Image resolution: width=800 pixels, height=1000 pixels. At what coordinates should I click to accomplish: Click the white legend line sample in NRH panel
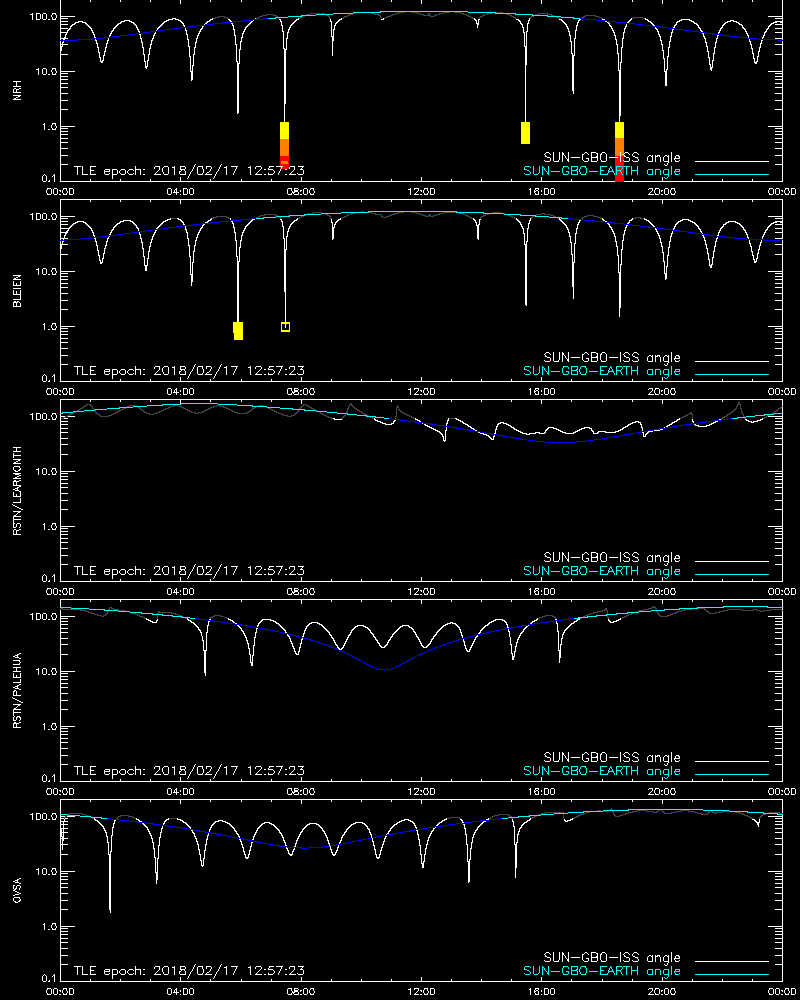click(x=732, y=161)
